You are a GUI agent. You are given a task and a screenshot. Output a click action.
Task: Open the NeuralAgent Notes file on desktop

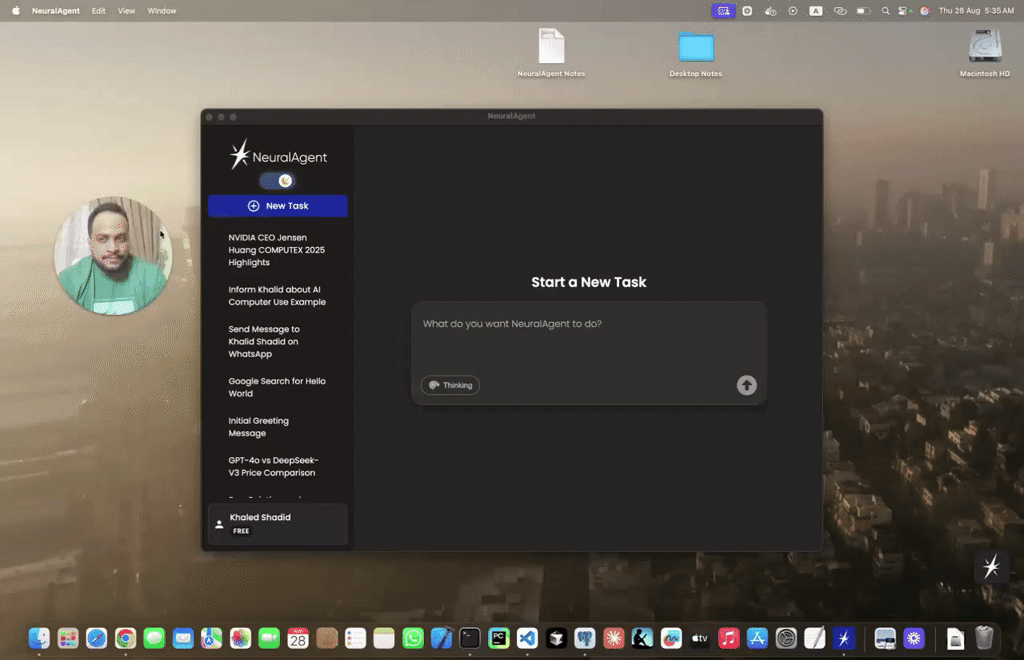(551, 47)
